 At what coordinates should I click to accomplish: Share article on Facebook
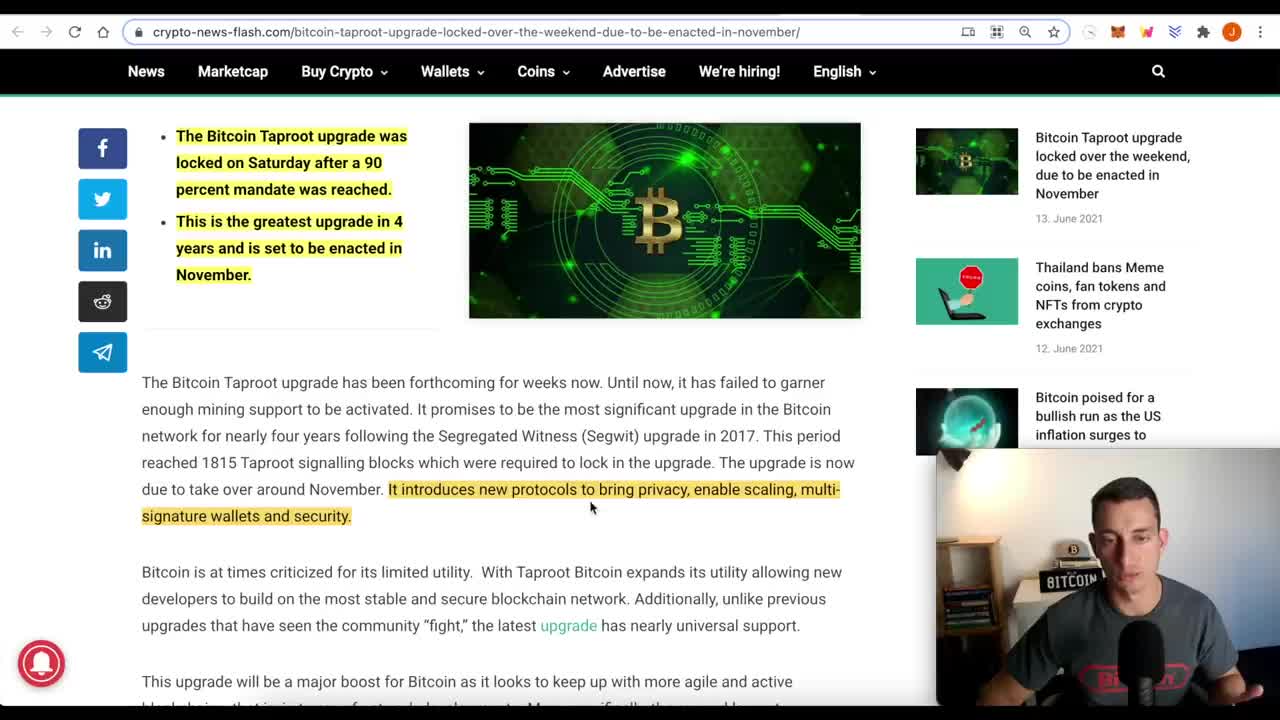pyautogui.click(x=103, y=148)
